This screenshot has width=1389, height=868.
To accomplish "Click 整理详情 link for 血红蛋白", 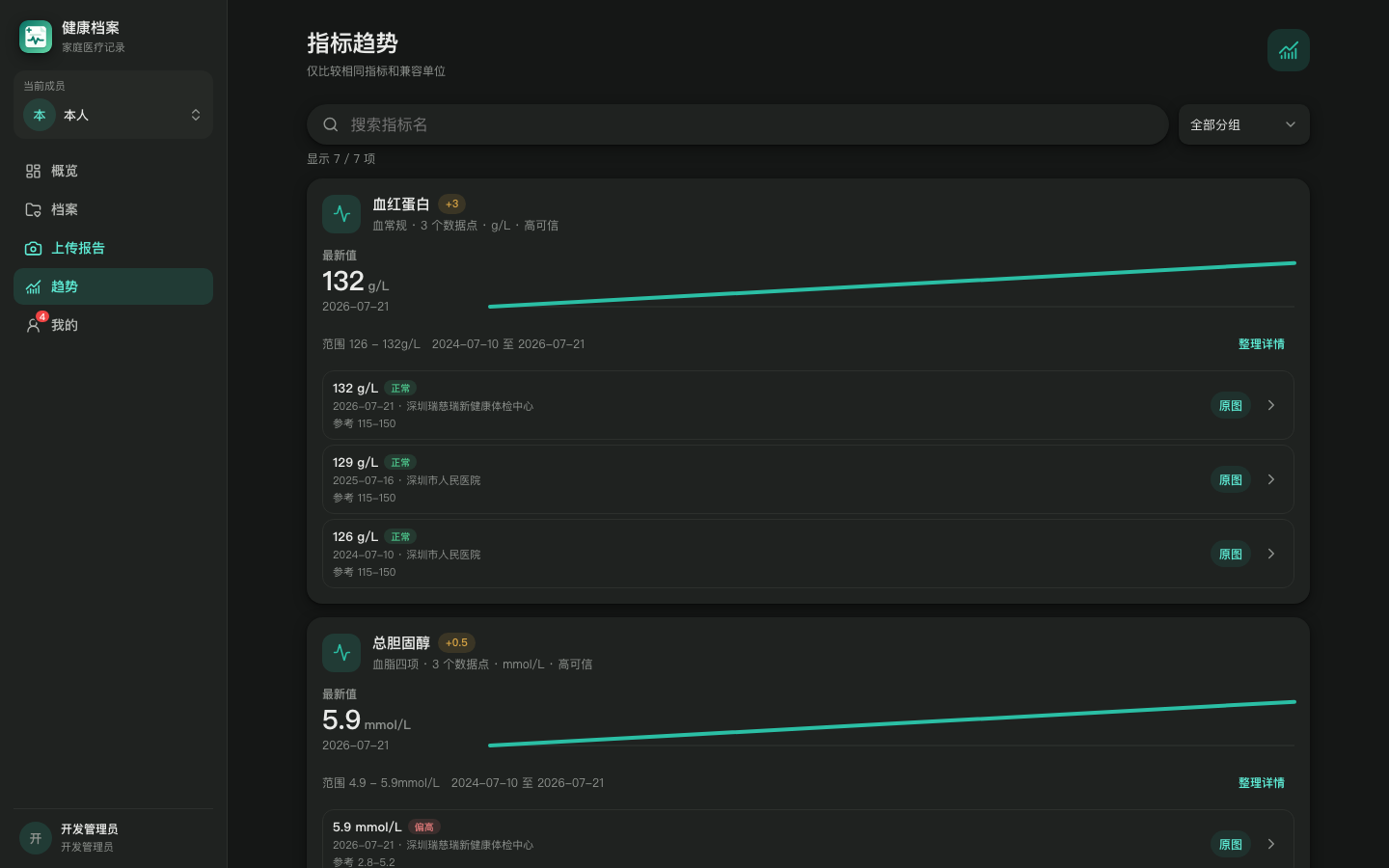I will point(1261,344).
